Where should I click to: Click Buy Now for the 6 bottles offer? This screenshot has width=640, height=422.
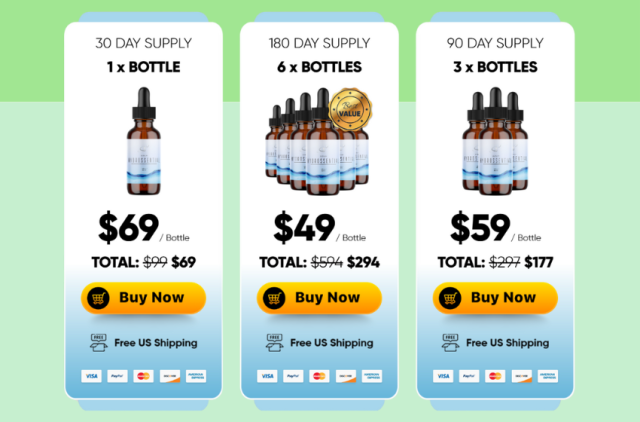319,298
